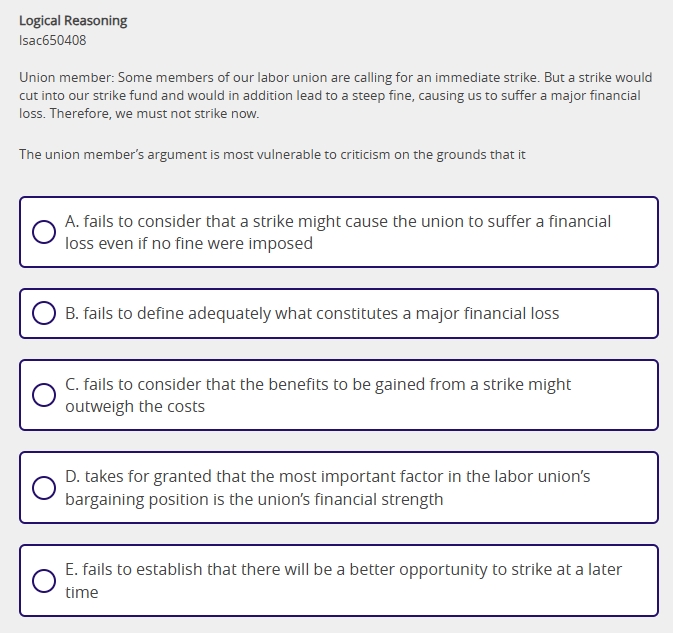673x633 pixels.
Task: Click the 'E.' letter label of last option
Action: click(72, 570)
